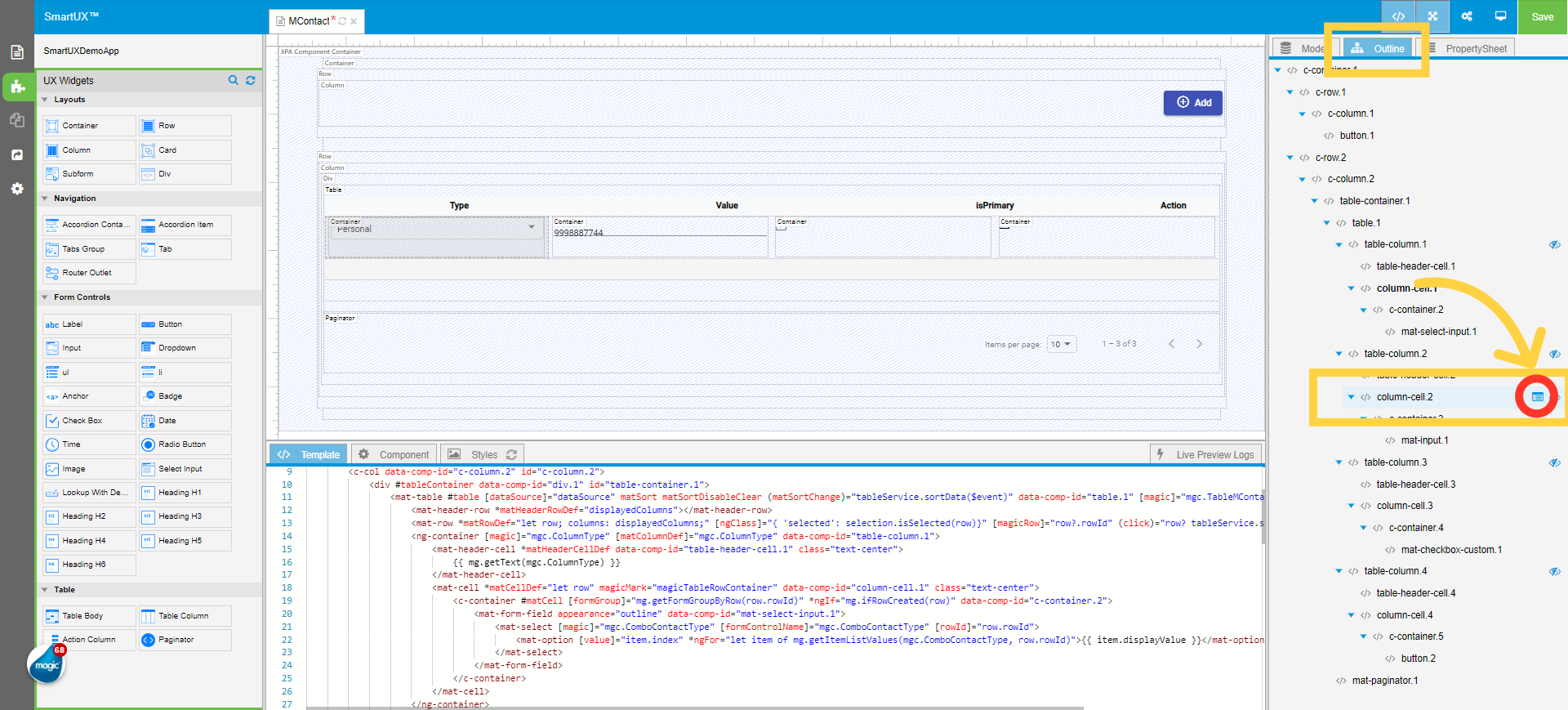Select the Dropdown form control widget
The width and height of the screenshot is (1568, 710).
[x=185, y=348]
